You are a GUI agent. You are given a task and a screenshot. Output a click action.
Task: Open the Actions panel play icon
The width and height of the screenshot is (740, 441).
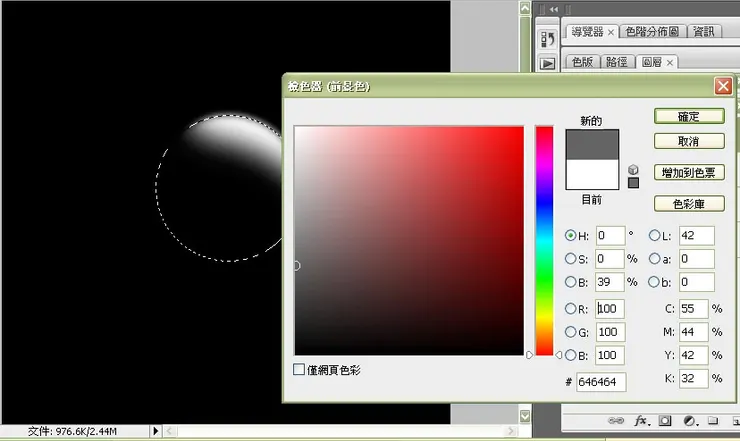point(547,63)
